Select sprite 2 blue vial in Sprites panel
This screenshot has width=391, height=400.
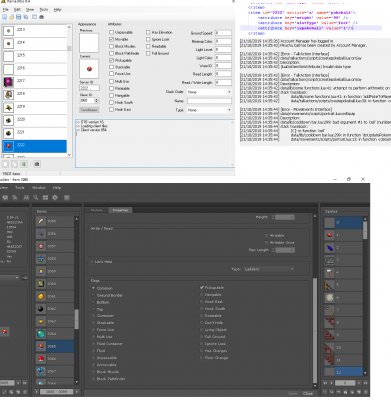coord(343,248)
